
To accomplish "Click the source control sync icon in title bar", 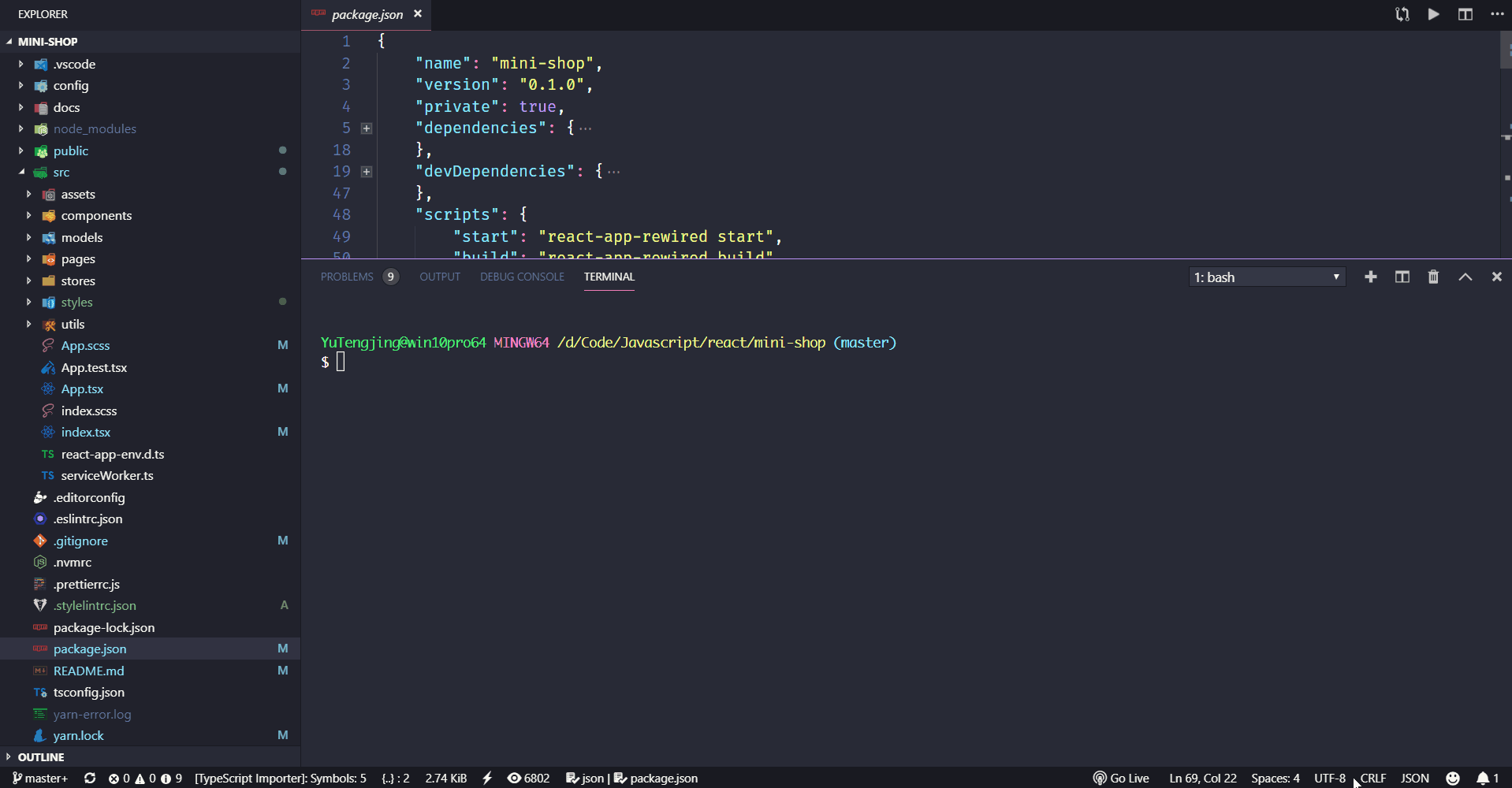I will click(x=1402, y=13).
